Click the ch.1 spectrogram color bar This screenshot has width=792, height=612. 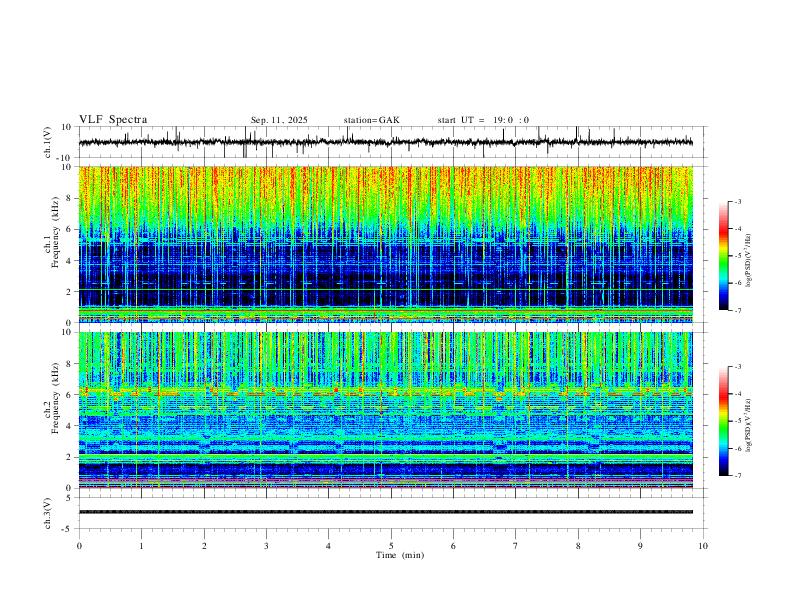point(723,256)
